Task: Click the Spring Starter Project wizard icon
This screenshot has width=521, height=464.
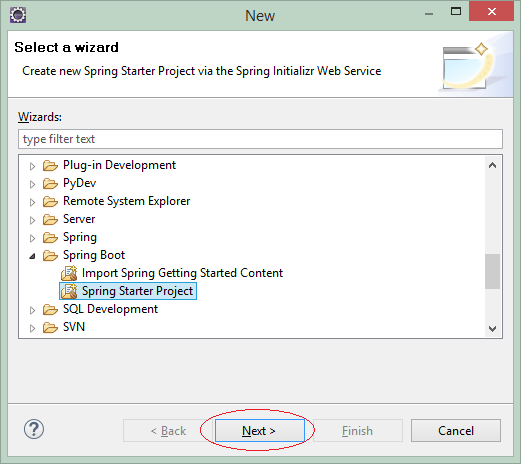Action: click(x=69, y=291)
